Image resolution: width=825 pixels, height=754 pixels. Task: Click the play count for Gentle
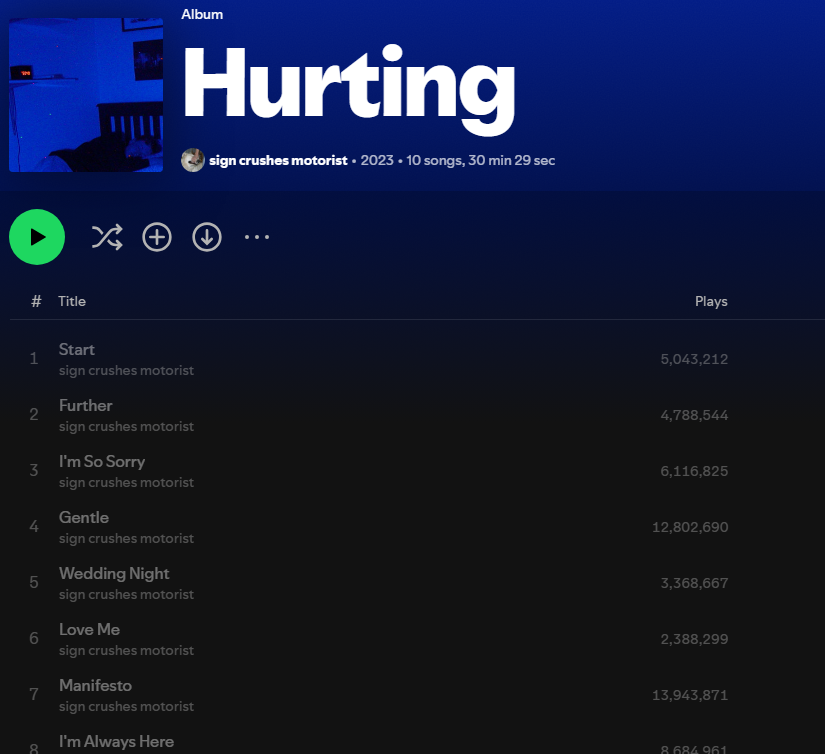tap(690, 526)
